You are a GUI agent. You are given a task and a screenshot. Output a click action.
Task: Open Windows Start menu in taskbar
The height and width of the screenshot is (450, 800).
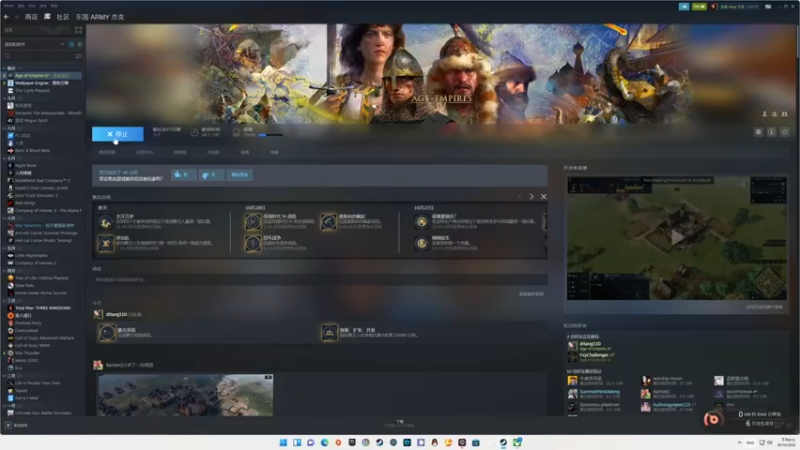(283, 442)
